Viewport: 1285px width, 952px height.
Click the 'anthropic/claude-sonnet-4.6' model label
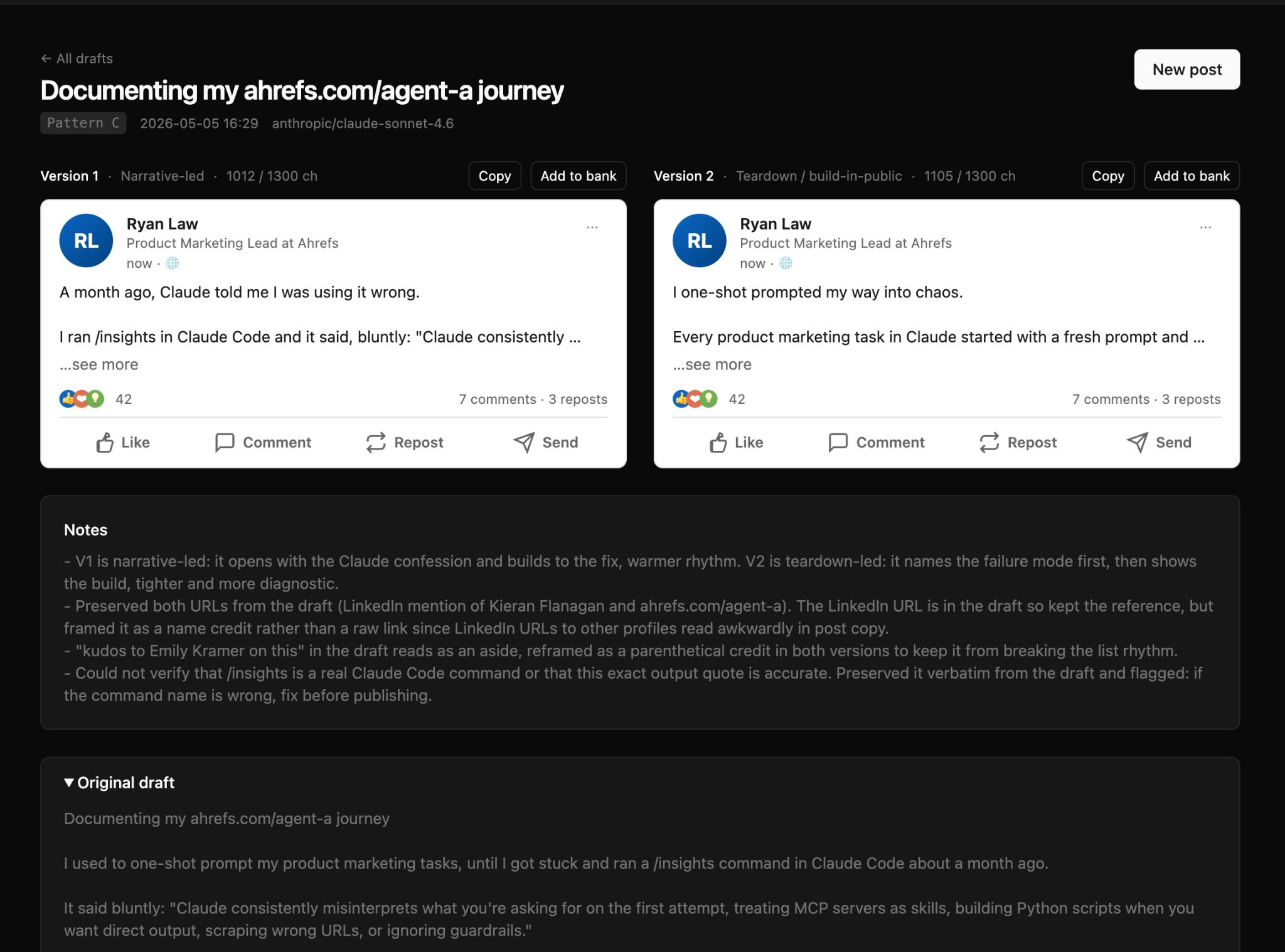click(363, 124)
